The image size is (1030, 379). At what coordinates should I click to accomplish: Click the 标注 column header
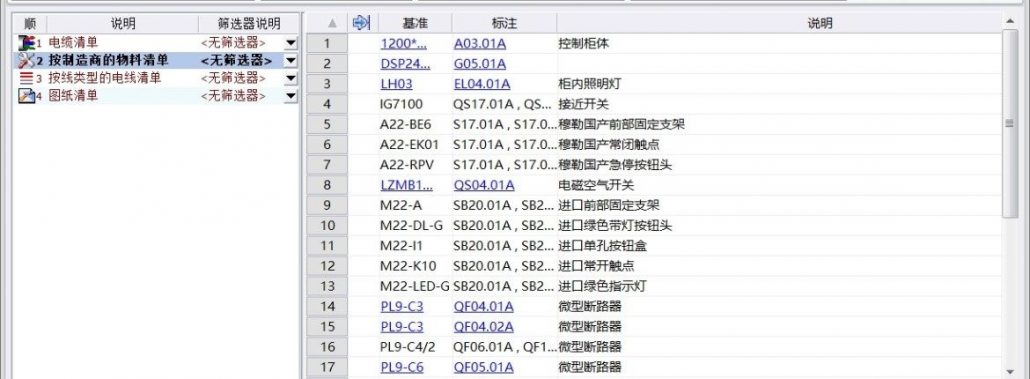(x=504, y=23)
